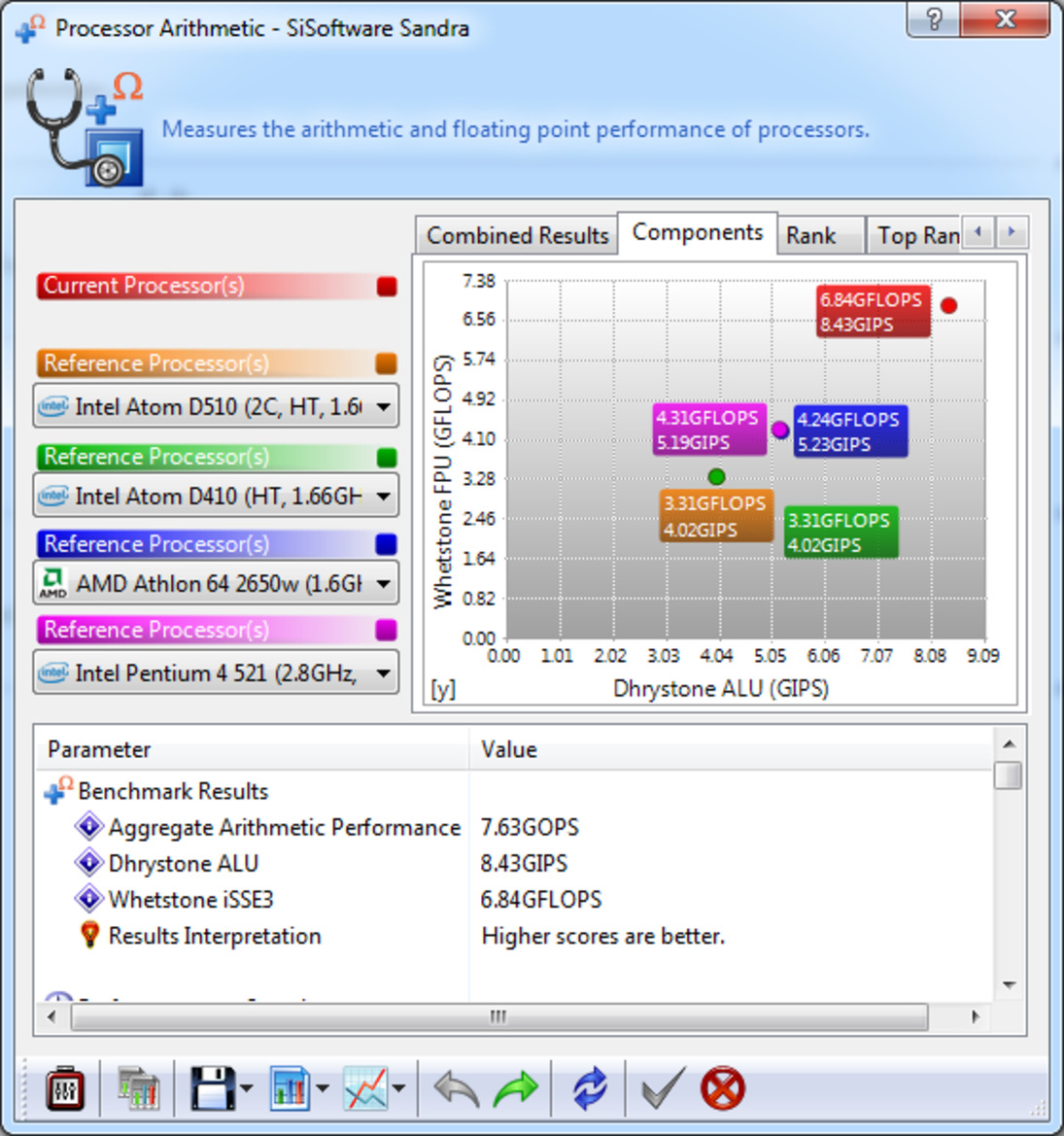
Task: Click the checkmark OK icon
Action: [663, 1088]
